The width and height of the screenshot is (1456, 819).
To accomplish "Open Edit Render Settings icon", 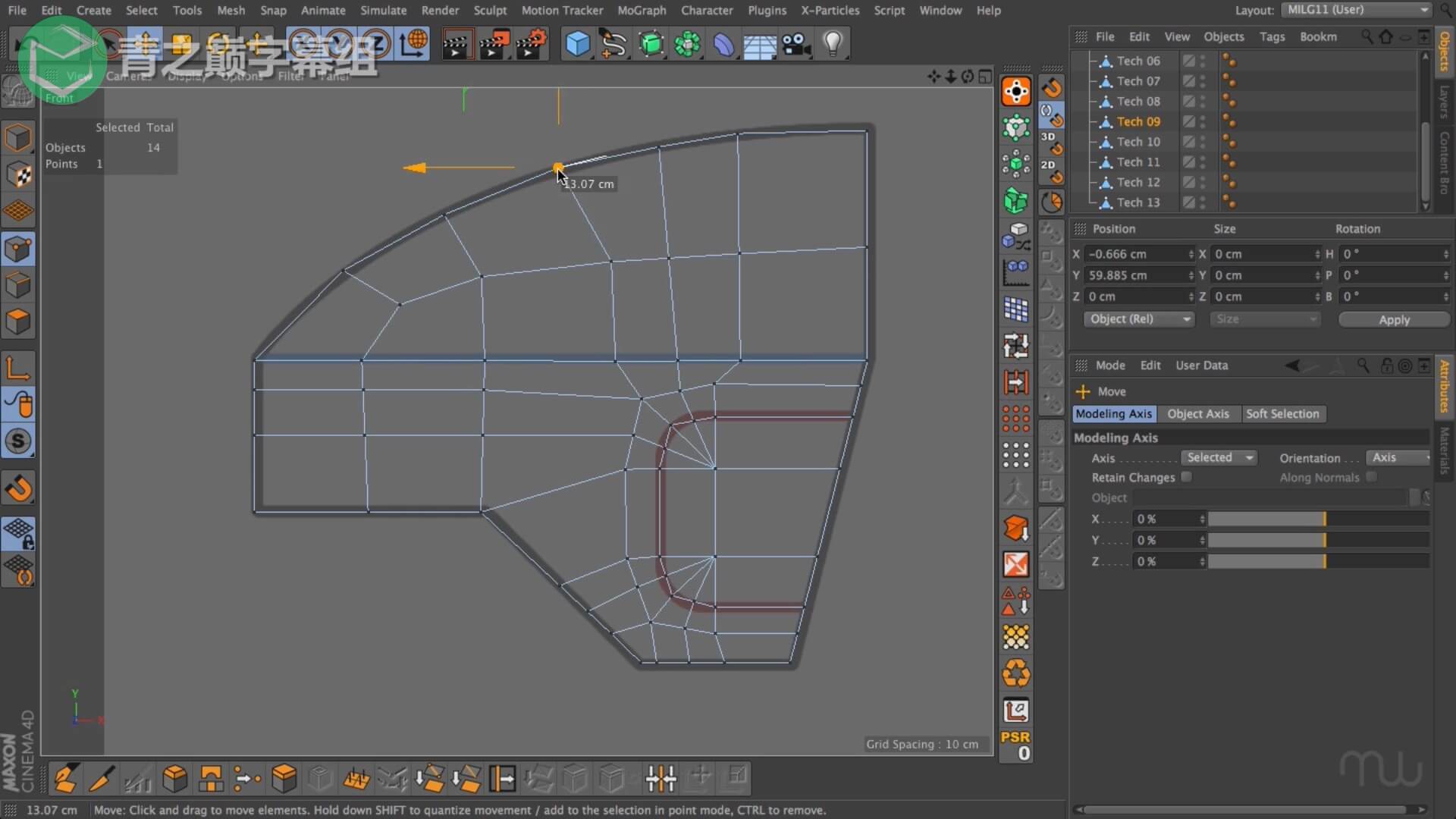I will 531,44.
